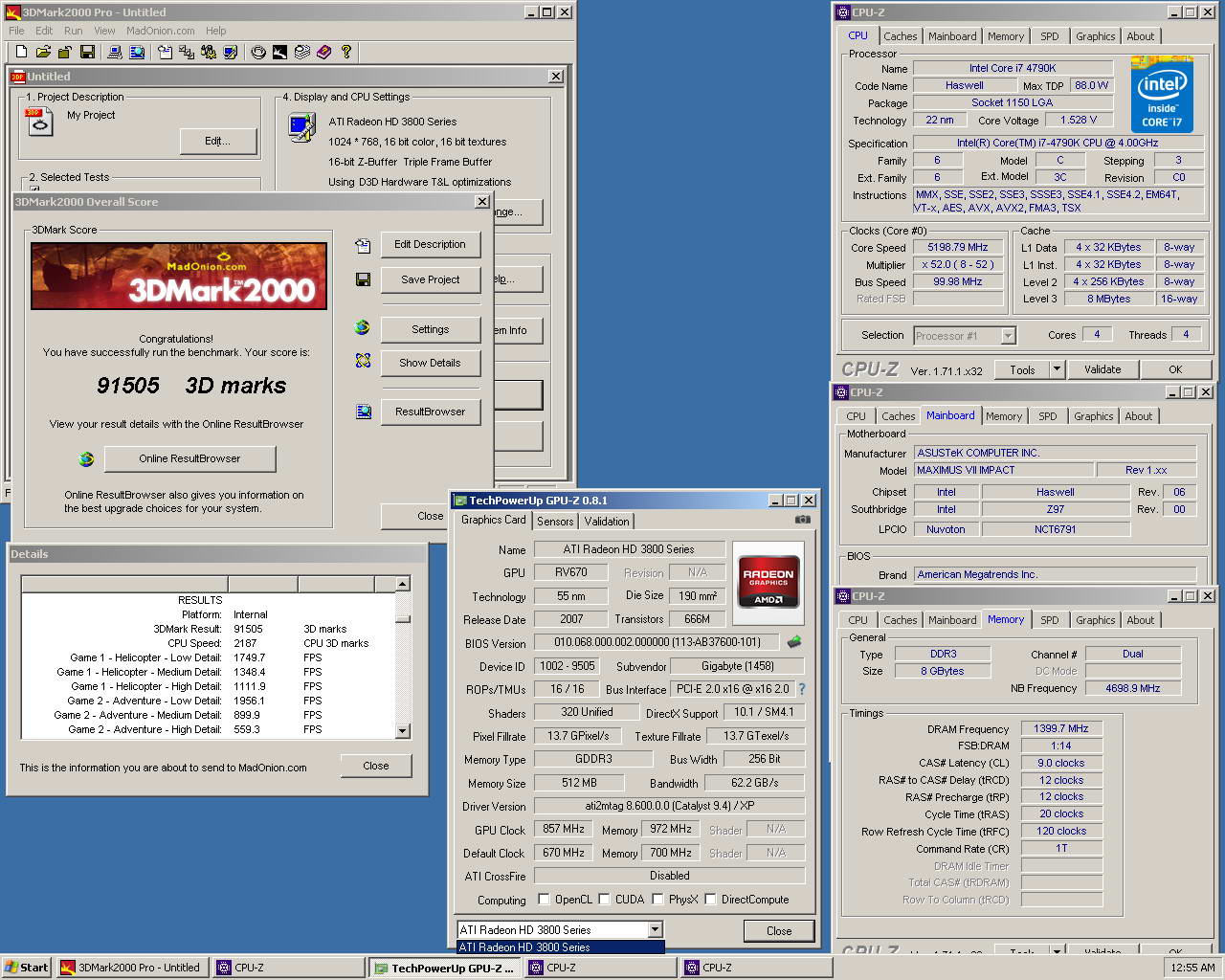Toggle the OpenCL checkbox in GPU-Z
Image resolution: width=1225 pixels, height=980 pixels.
pos(545,900)
